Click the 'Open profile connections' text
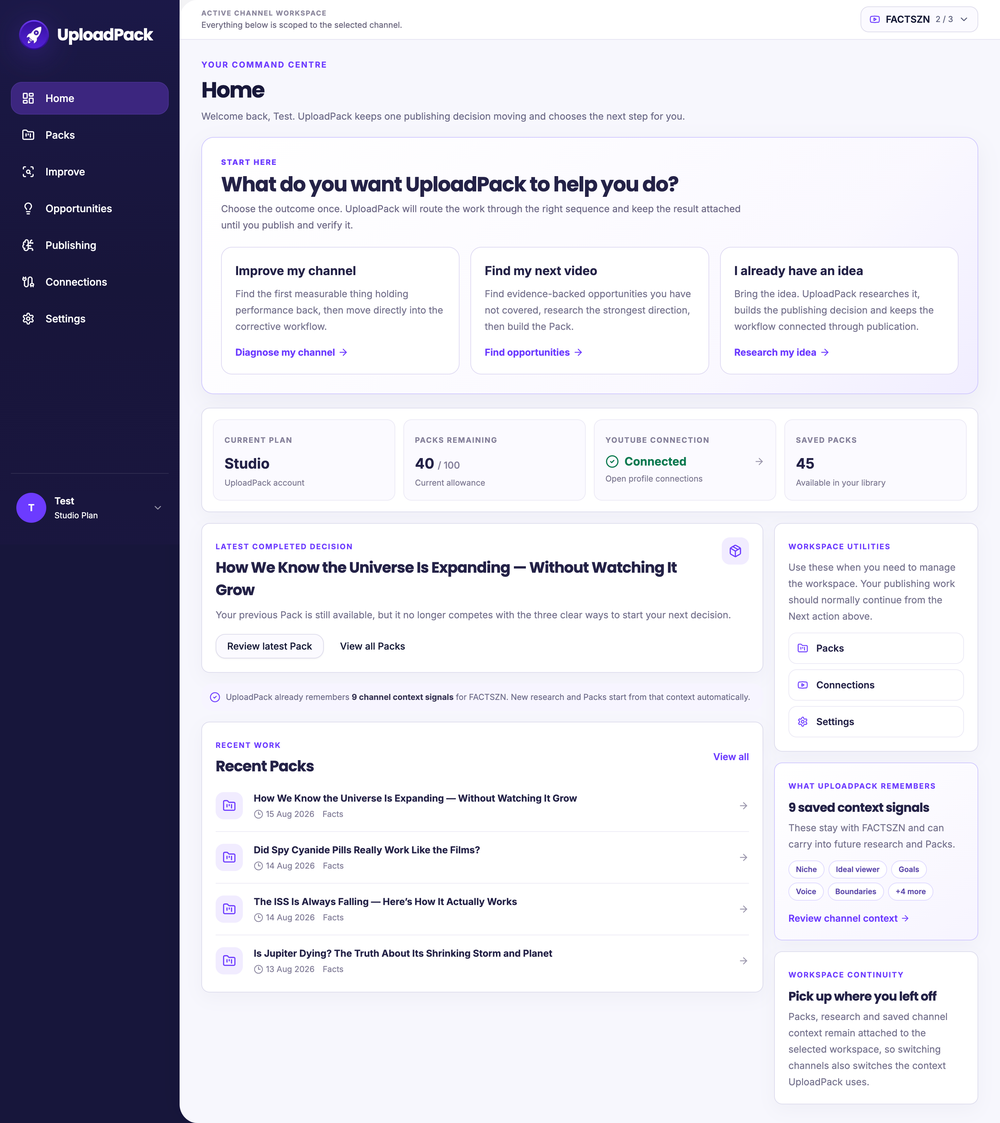 tap(654, 479)
